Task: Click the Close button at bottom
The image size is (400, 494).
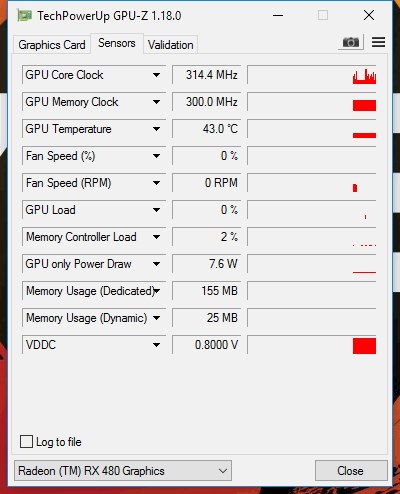Action: (x=351, y=471)
